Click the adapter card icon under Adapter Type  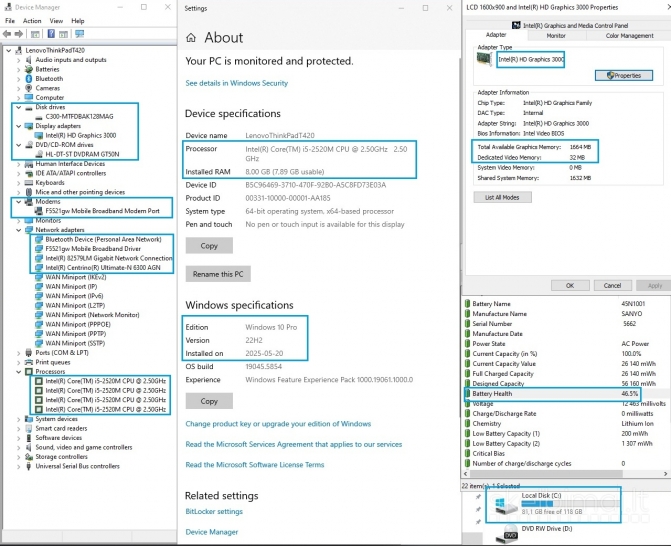[x=484, y=59]
